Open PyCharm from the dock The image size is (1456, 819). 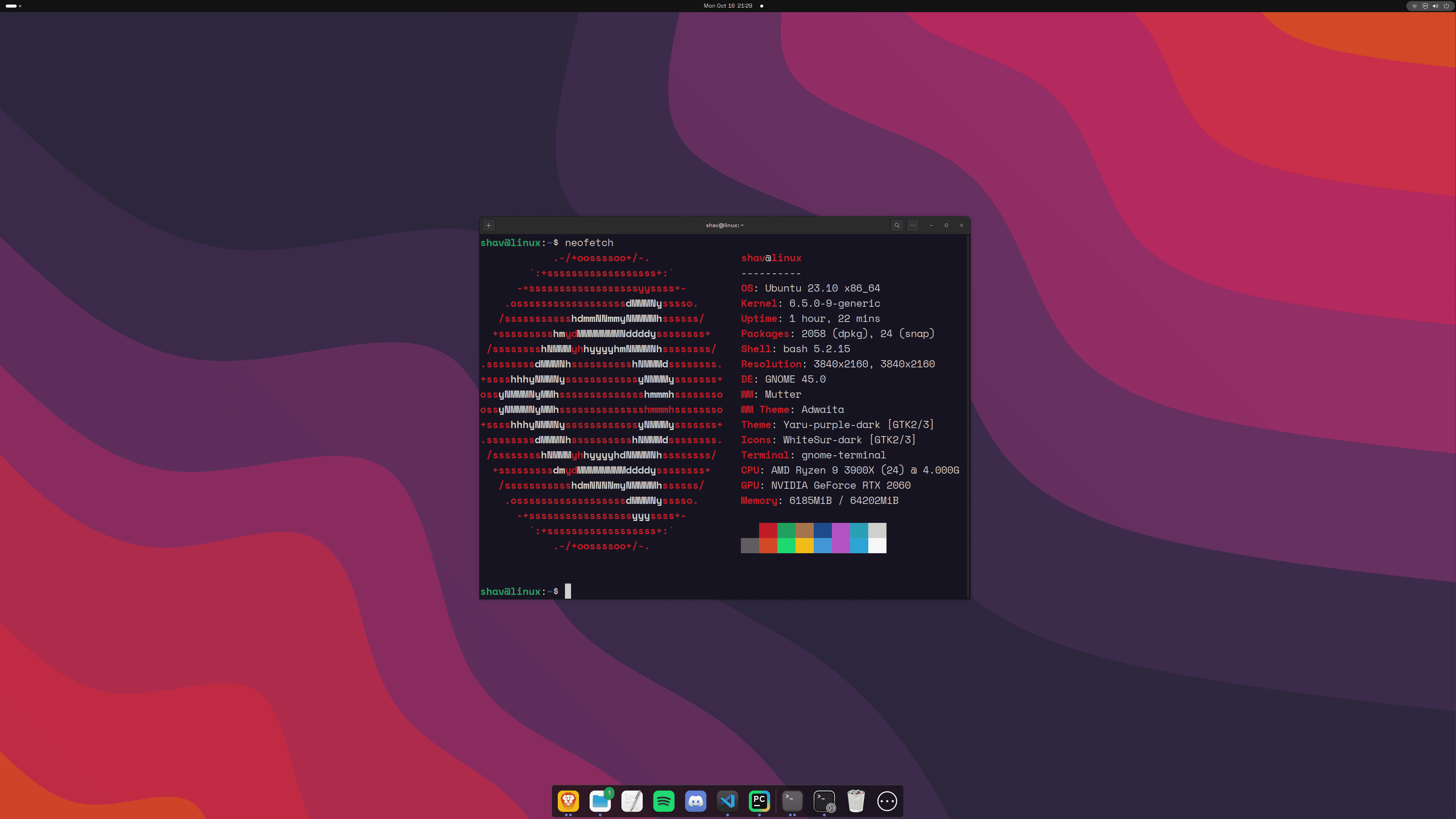coord(759,801)
